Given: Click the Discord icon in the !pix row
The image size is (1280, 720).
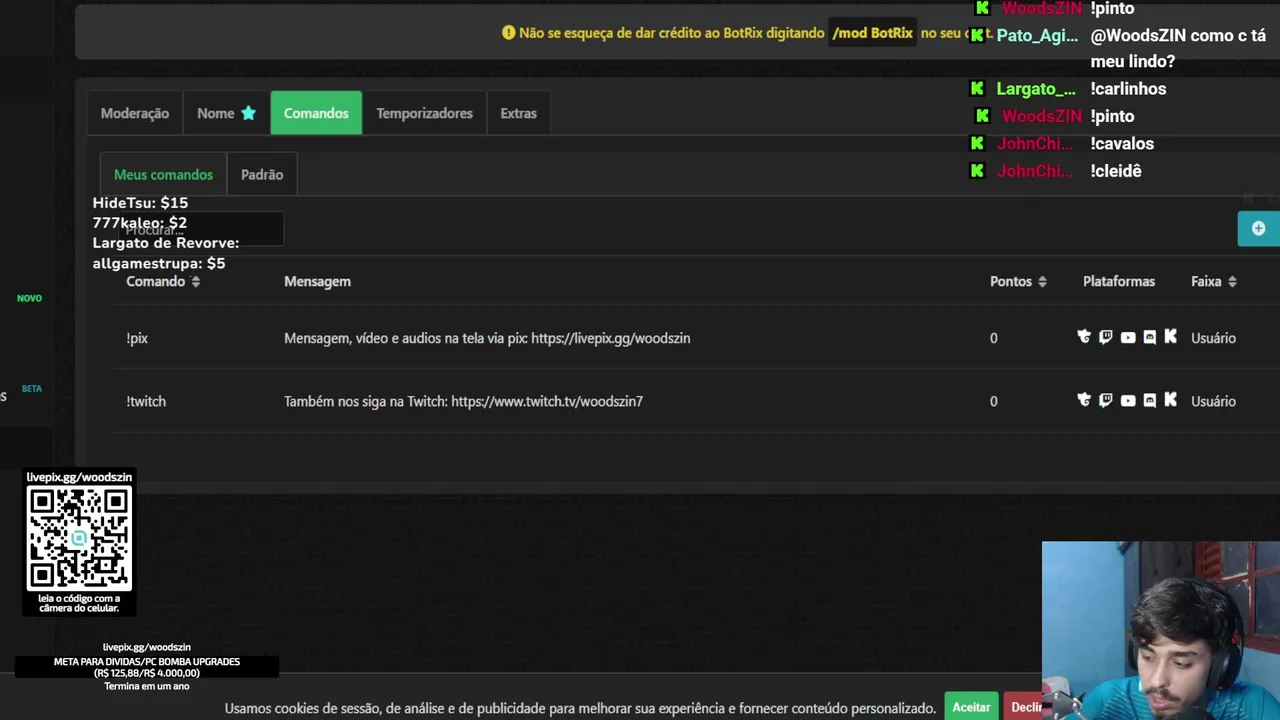Looking at the screenshot, I should [x=1149, y=338].
